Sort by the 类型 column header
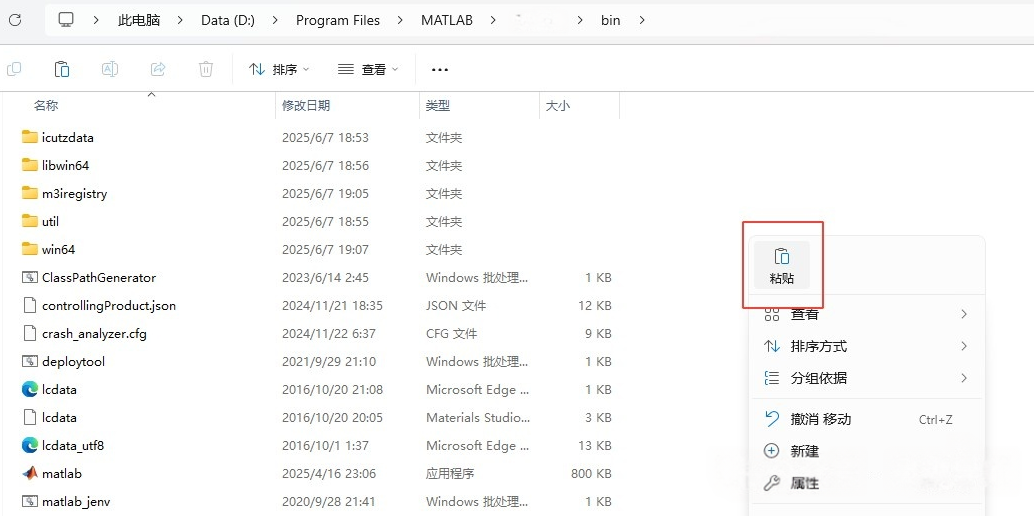1034x516 pixels. 438,106
